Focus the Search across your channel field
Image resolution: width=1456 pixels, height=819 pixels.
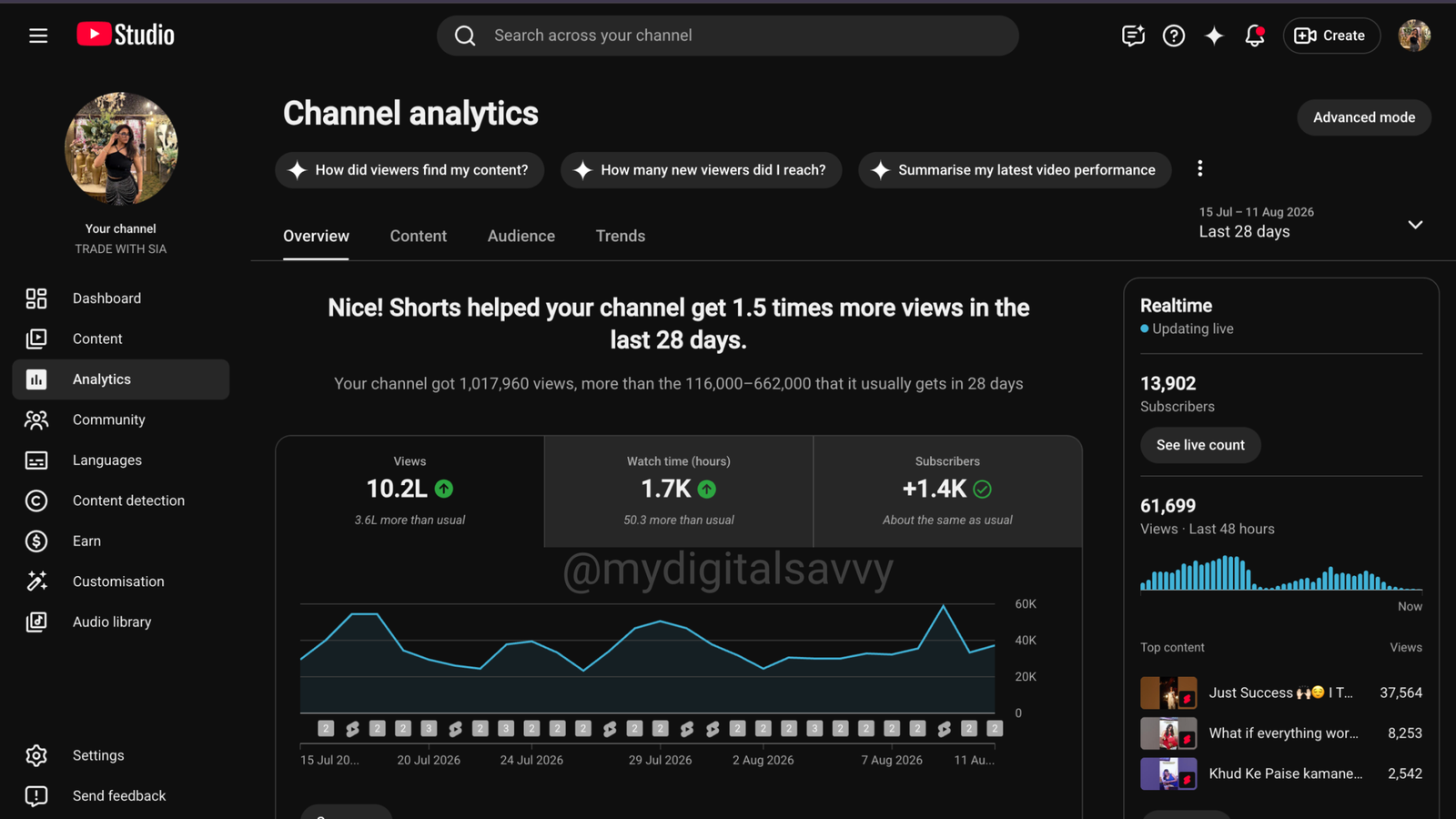pos(728,35)
